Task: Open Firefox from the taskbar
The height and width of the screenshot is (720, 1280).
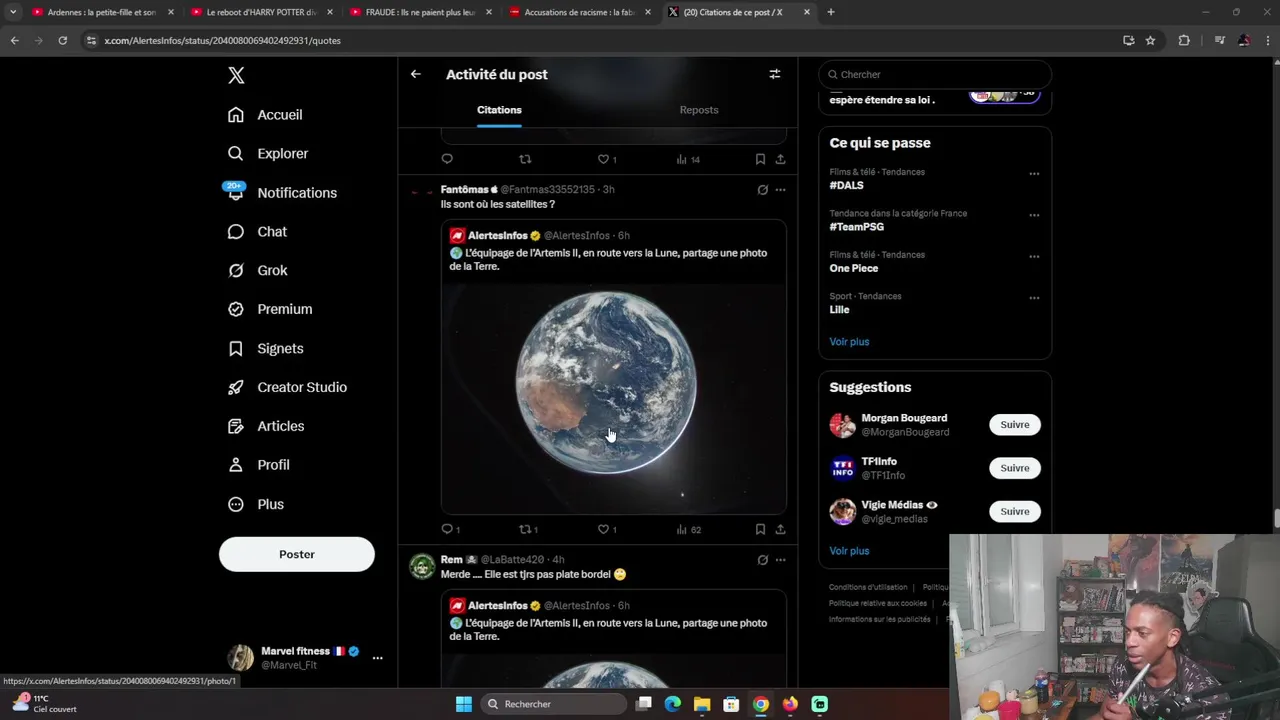Action: pos(790,704)
